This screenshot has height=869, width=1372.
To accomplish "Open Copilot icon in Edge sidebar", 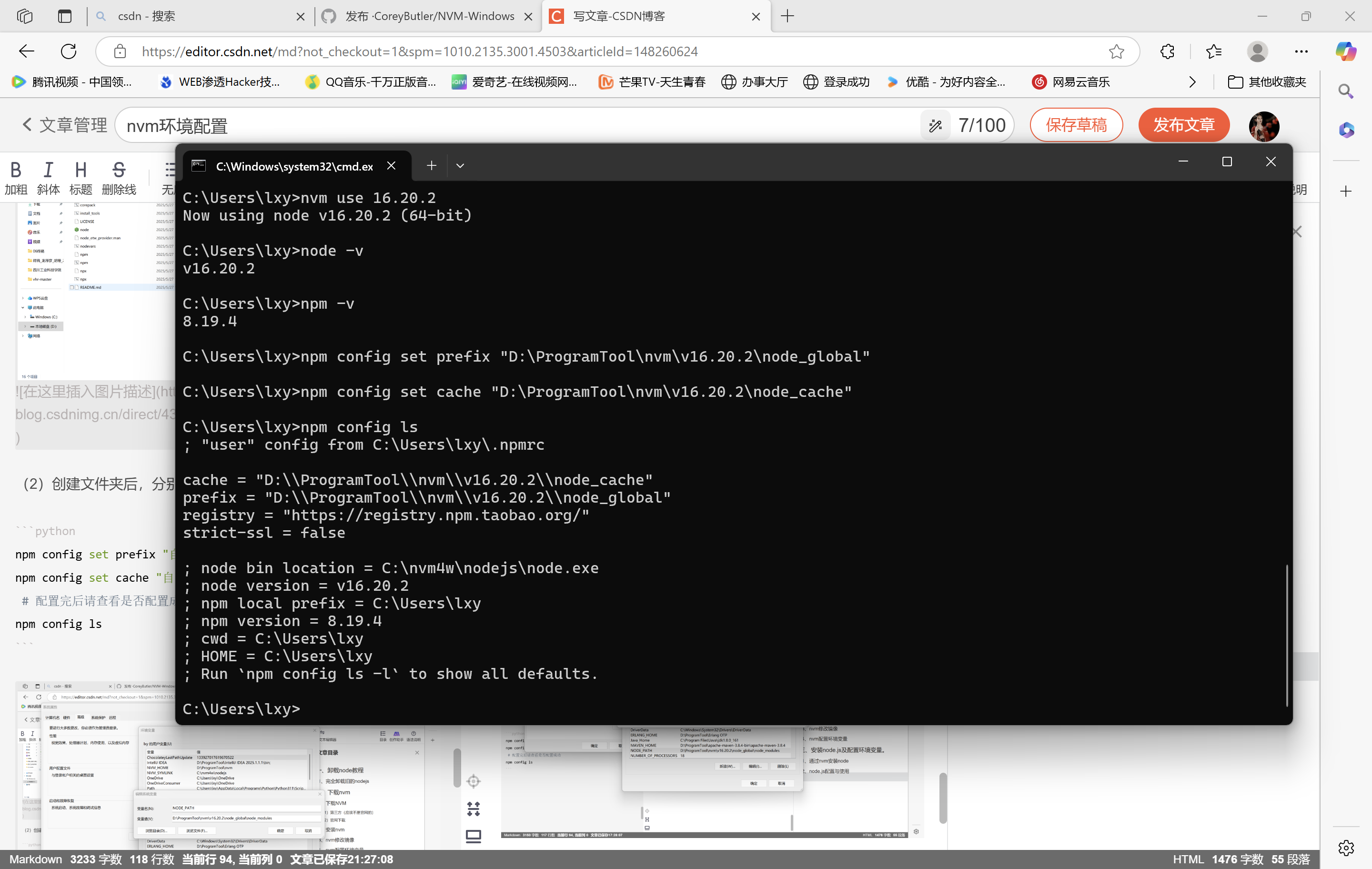I will 1346,52.
